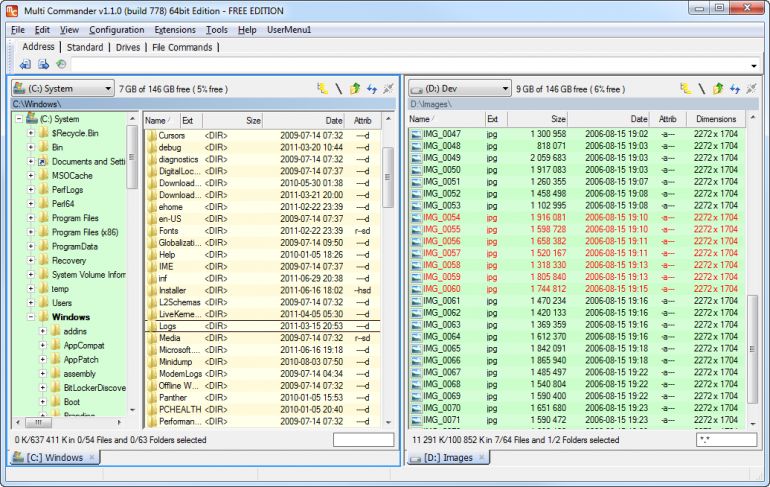This screenshot has height=487, width=770.
Task: Switch to the Drives toolbar tab
Action: point(128,47)
